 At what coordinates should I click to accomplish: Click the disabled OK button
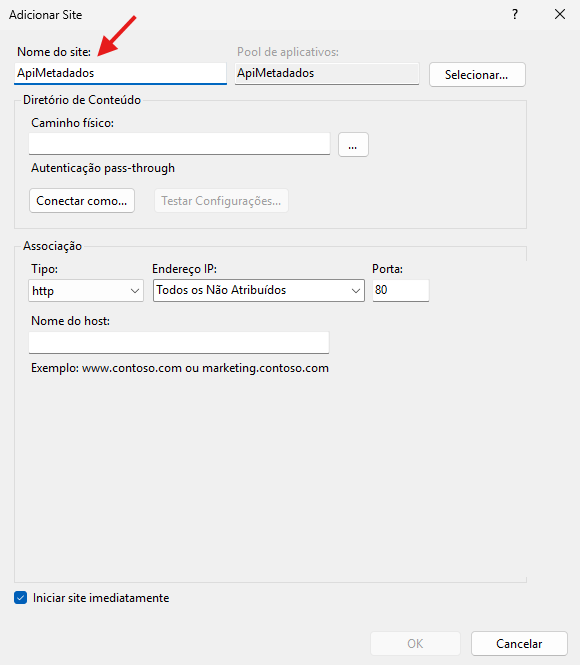[x=415, y=643]
